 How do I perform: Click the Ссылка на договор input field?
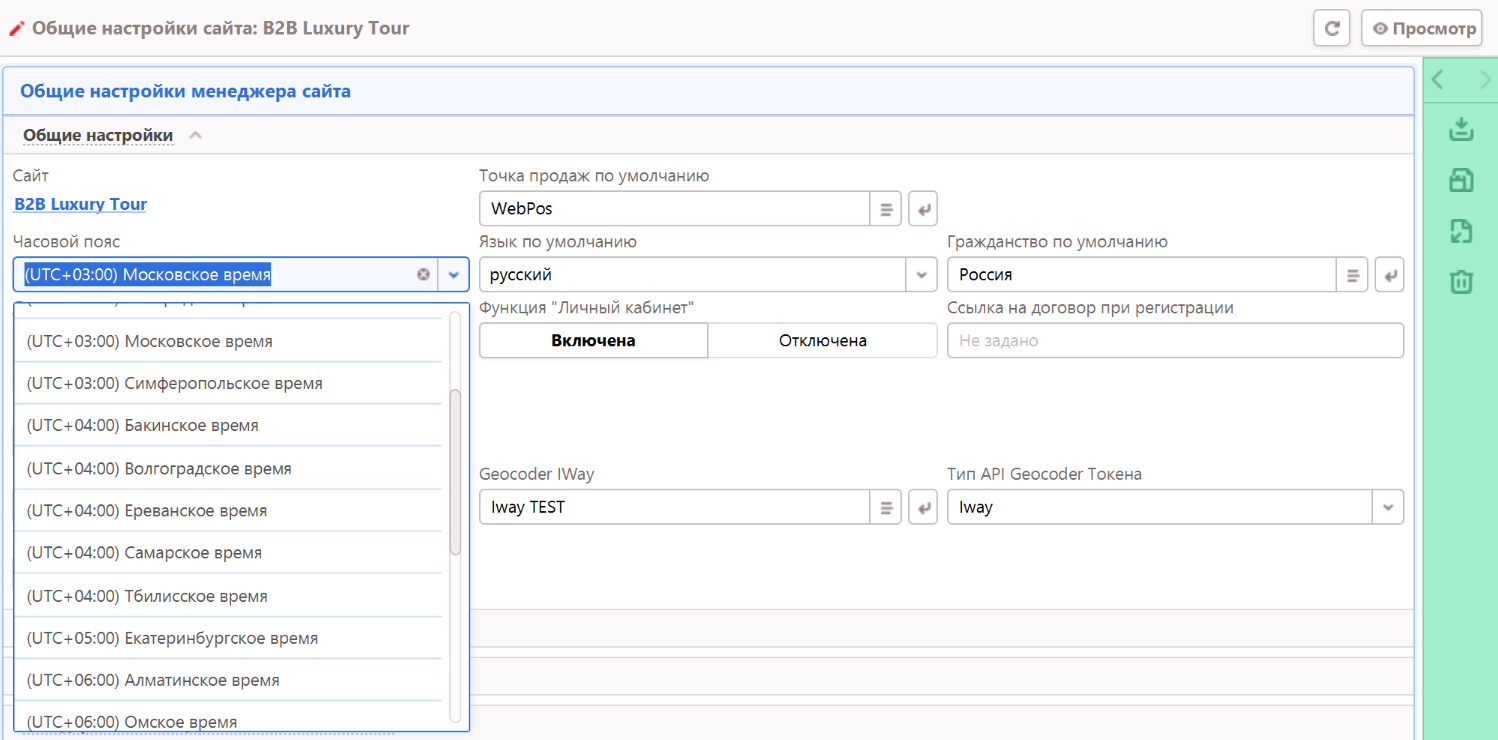[1175, 341]
